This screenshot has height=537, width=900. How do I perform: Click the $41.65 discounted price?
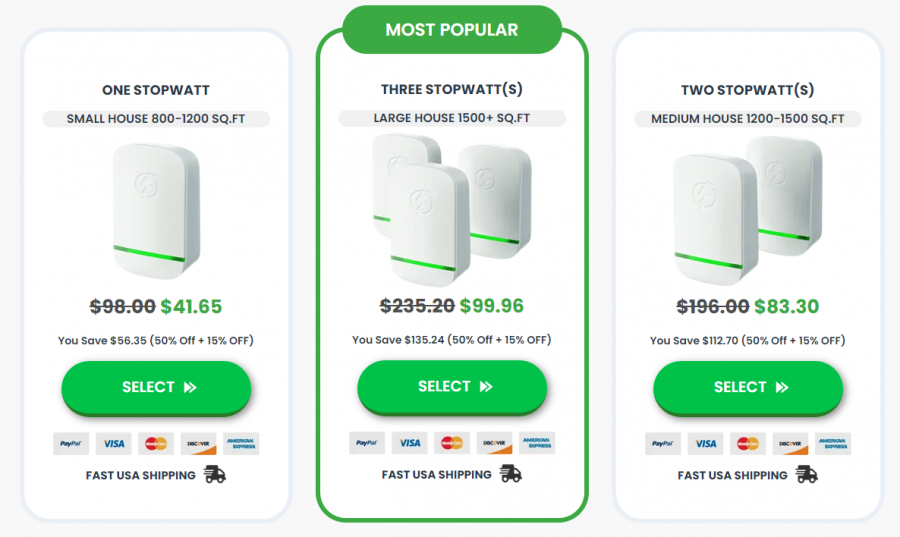tap(191, 307)
